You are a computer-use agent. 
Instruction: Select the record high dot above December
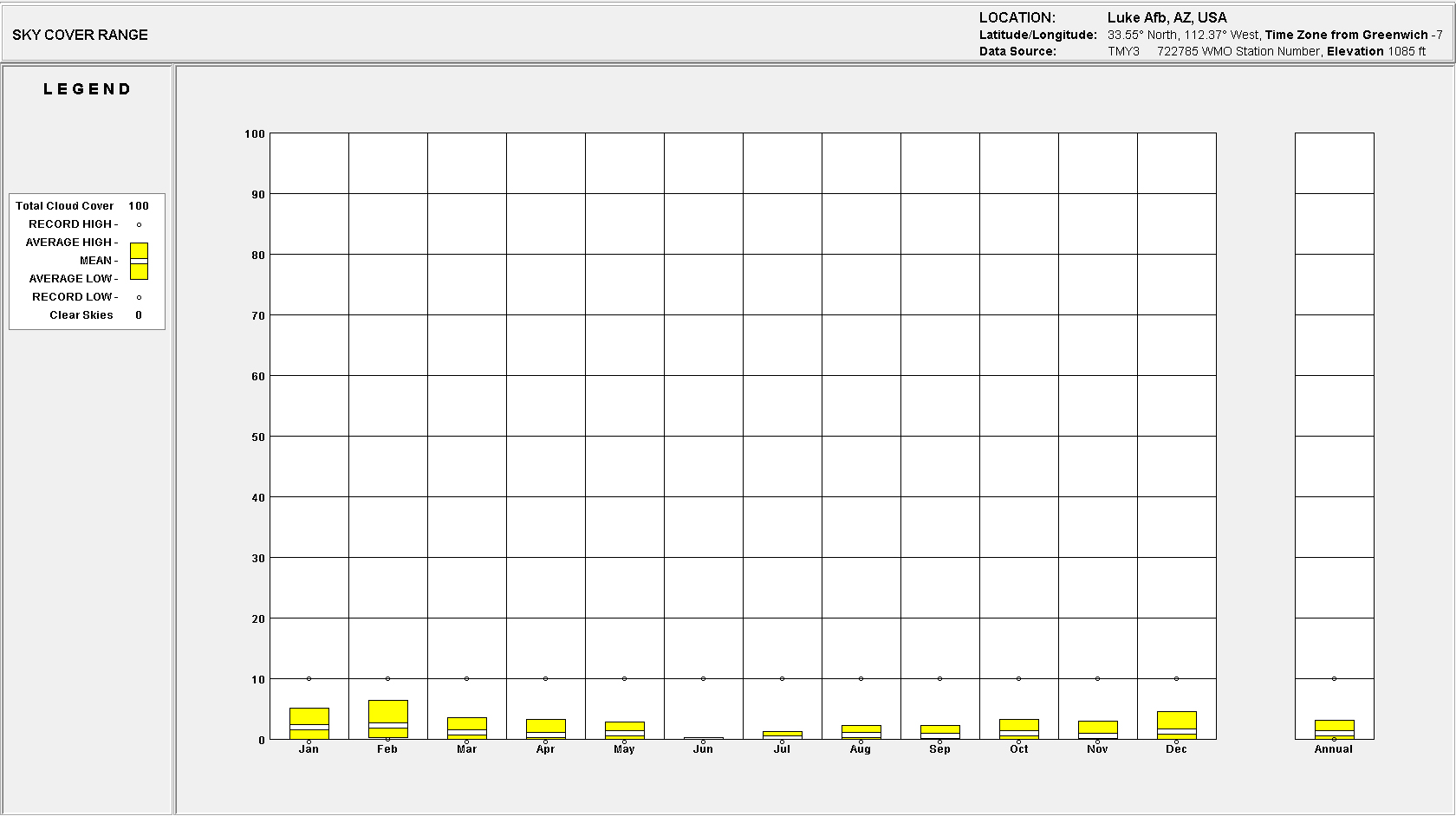tap(1176, 678)
